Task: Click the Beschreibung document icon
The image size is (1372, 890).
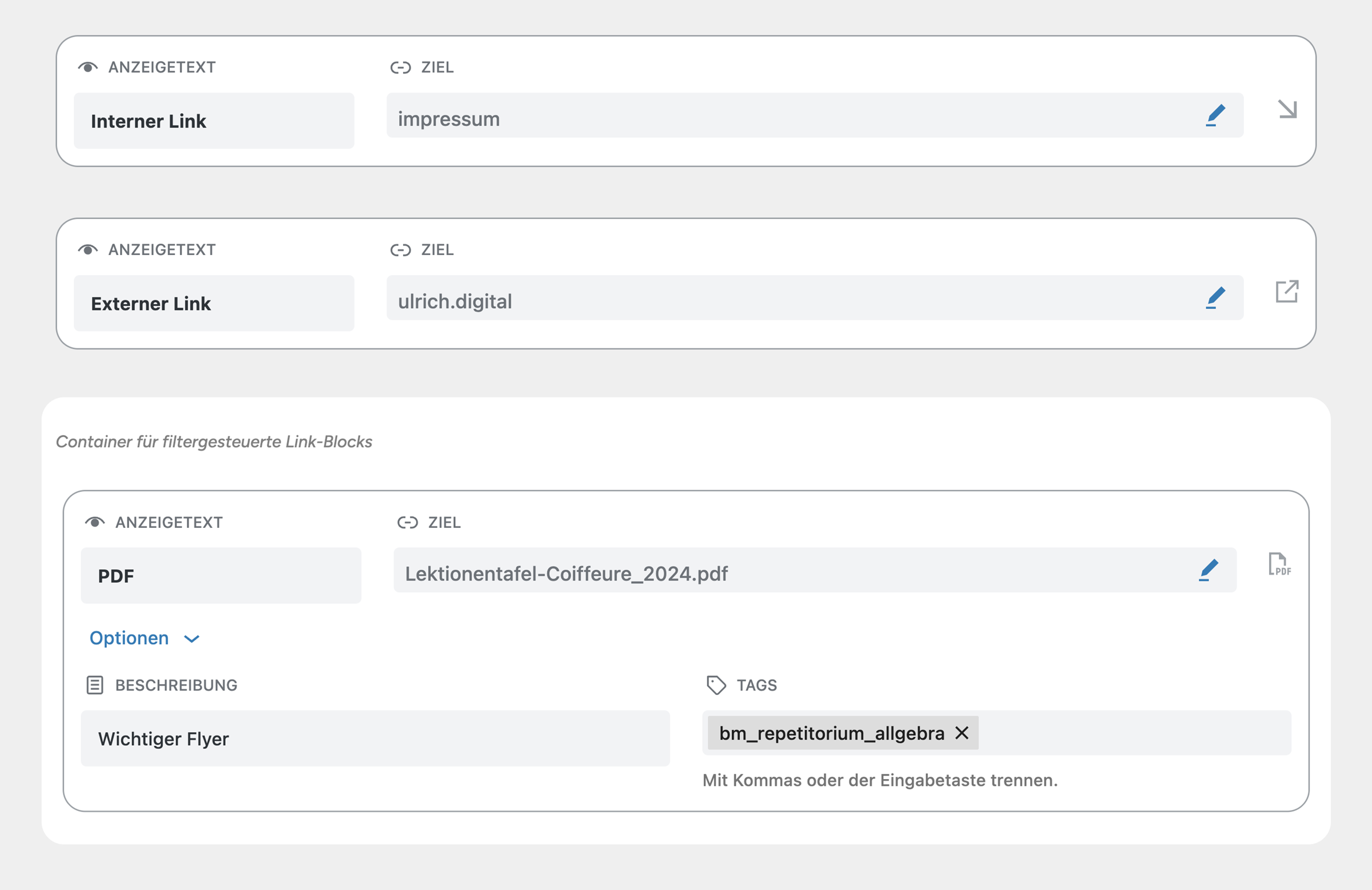Action: [x=94, y=685]
